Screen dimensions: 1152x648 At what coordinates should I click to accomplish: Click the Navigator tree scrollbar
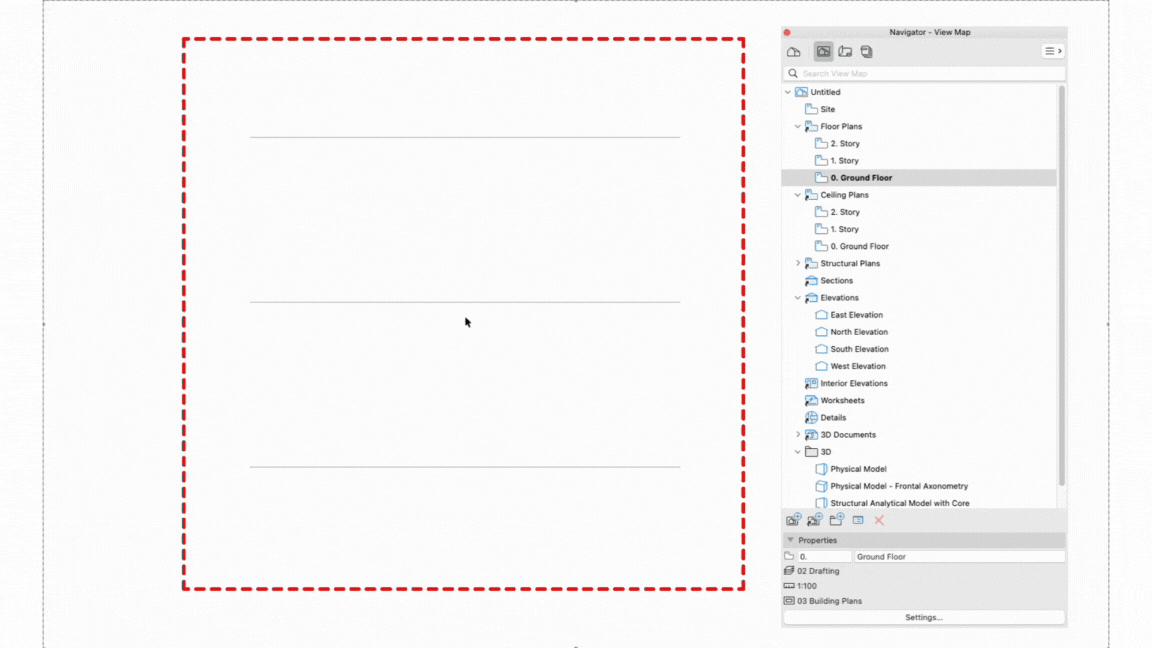click(x=1061, y=285)
